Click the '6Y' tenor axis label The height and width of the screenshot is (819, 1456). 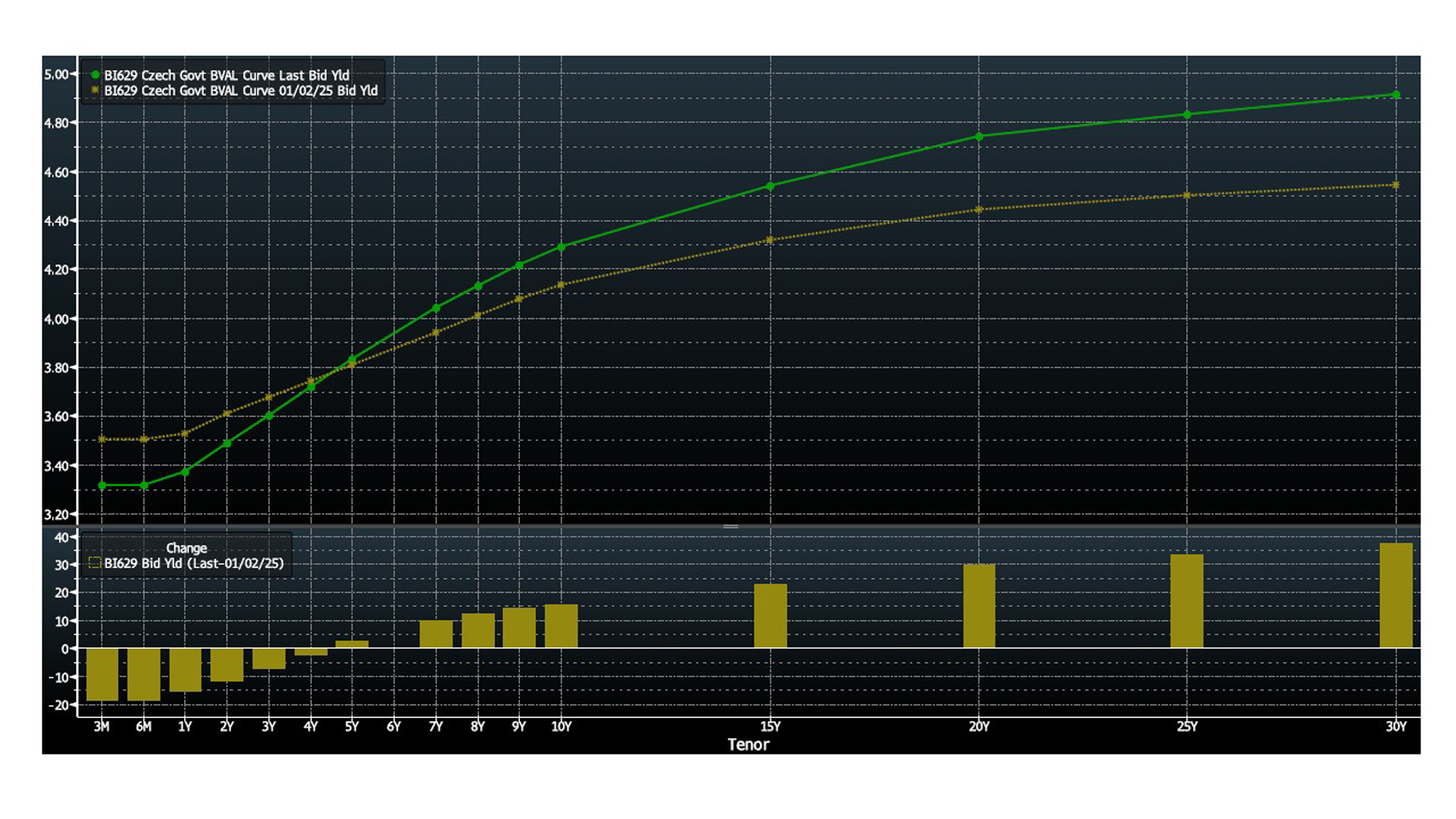[394, 727]
